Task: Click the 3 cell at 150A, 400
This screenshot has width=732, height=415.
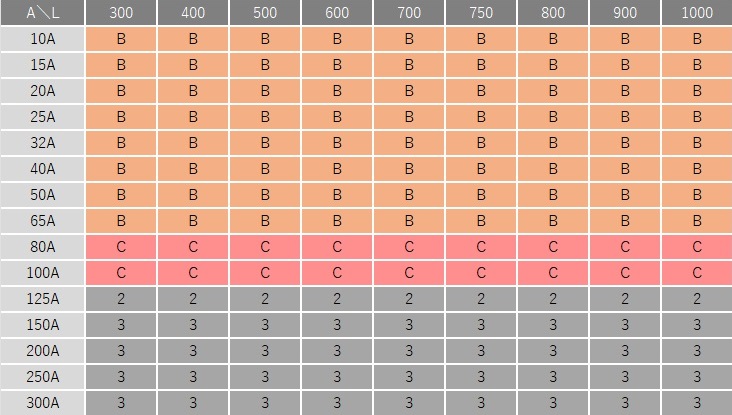Action: [x=193, y=324]
